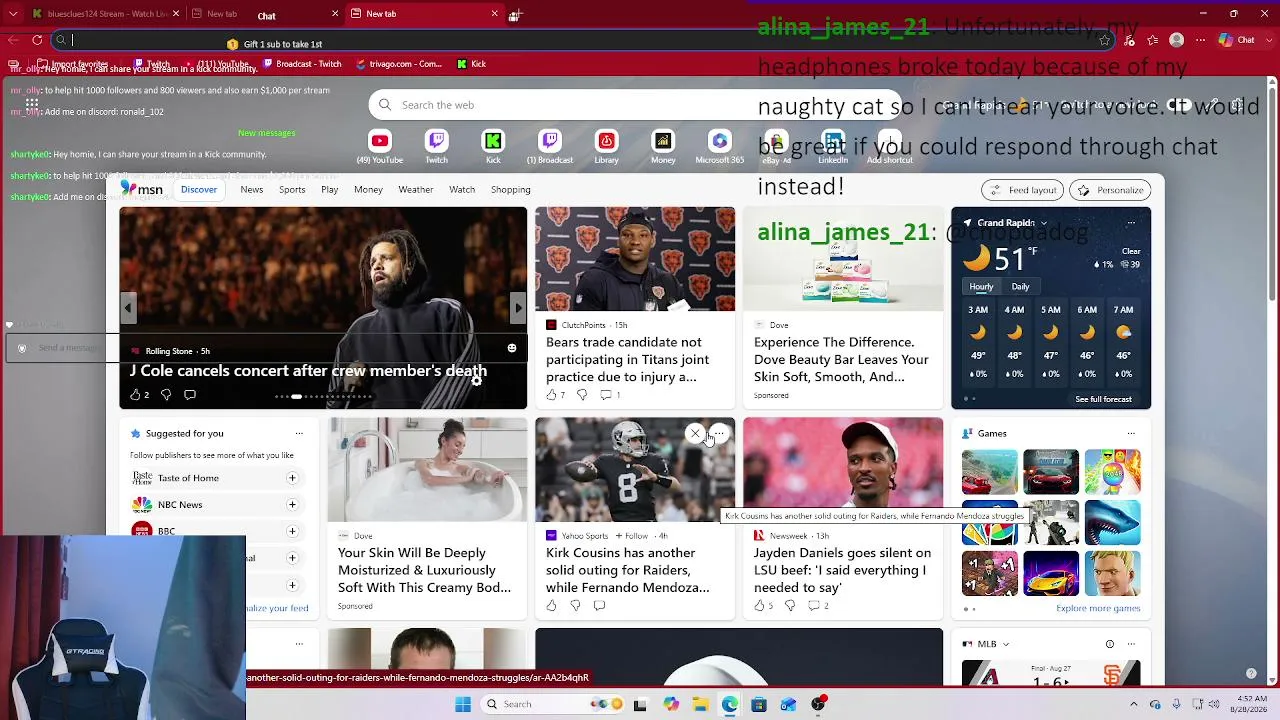
Task: Like the Jayden Daniels article
Action: point(759,605)
